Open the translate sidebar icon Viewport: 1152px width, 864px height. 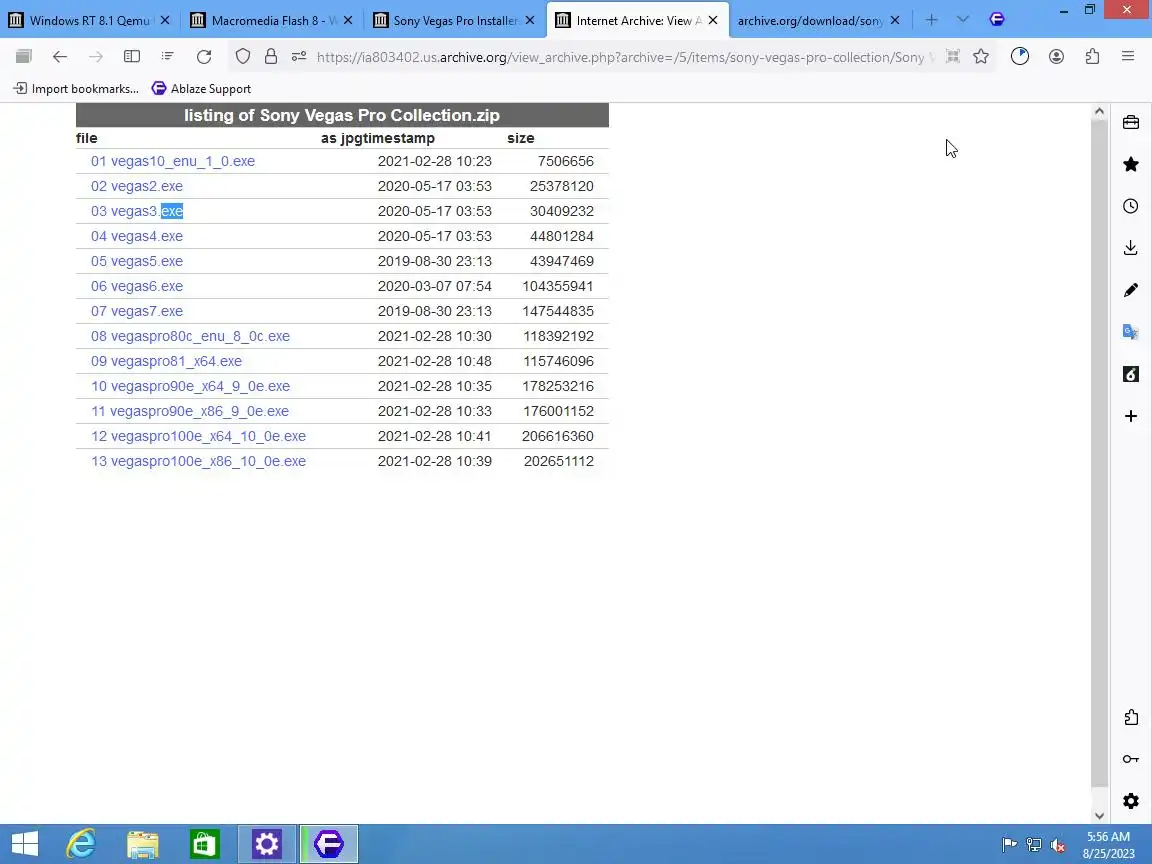[x=1131, y=332]
